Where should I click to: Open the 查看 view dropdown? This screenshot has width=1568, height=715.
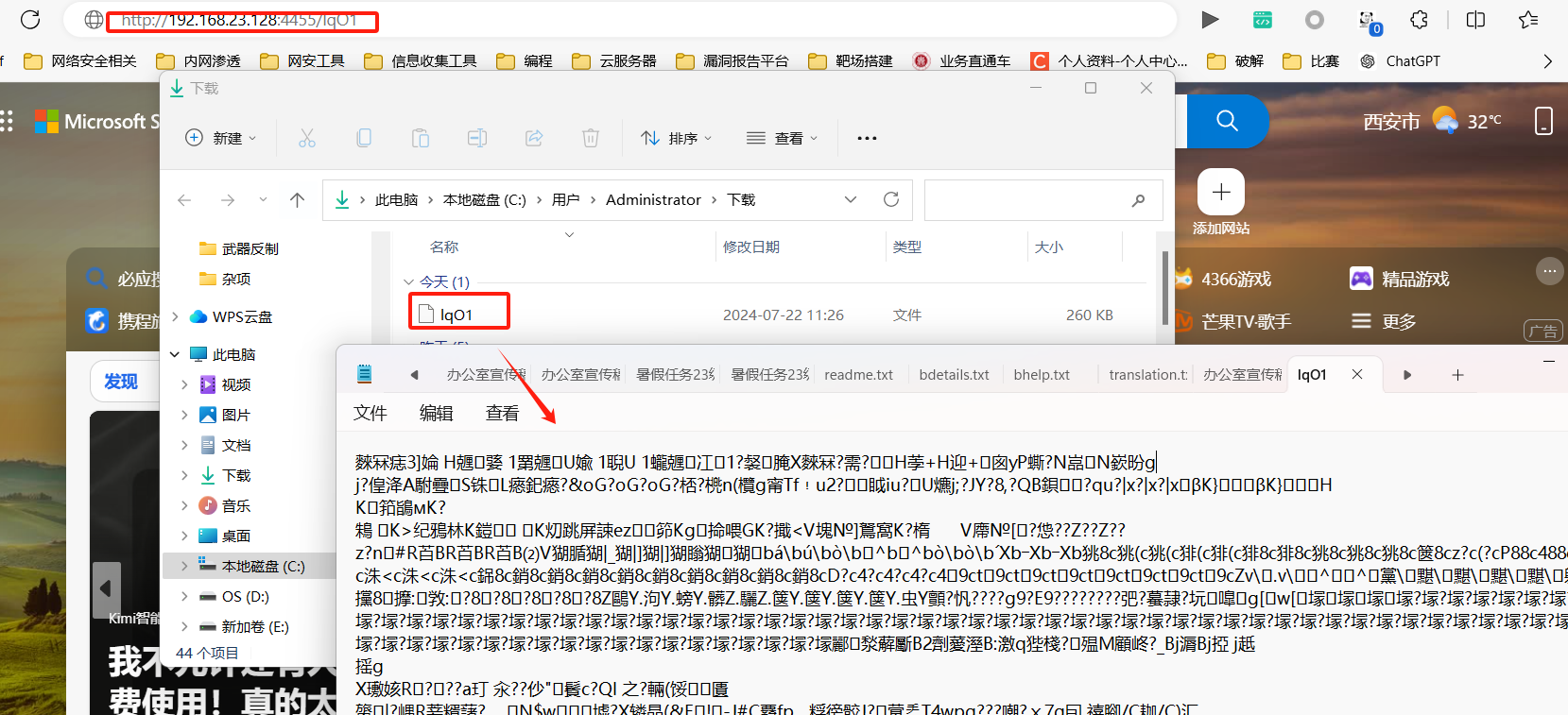coord(782,138)
